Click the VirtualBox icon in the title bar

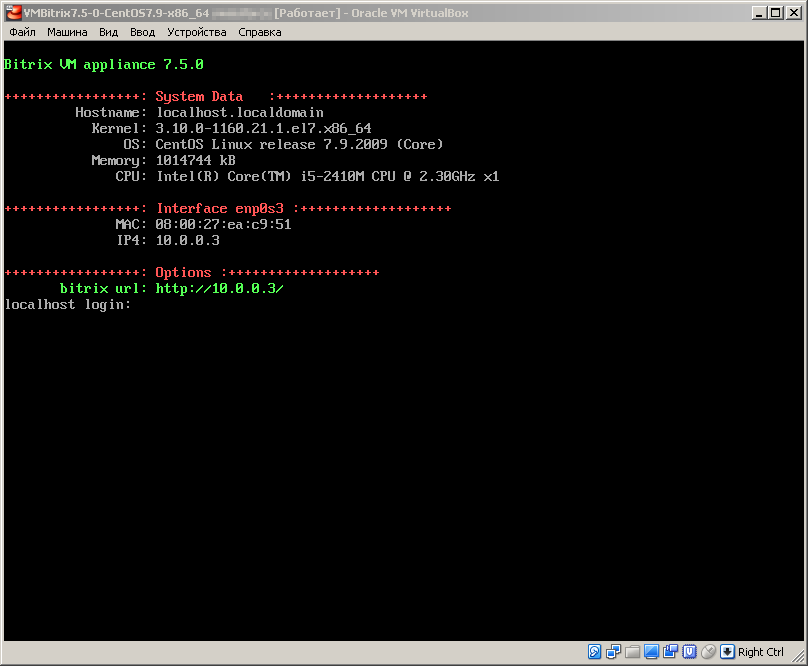point(13,12)
